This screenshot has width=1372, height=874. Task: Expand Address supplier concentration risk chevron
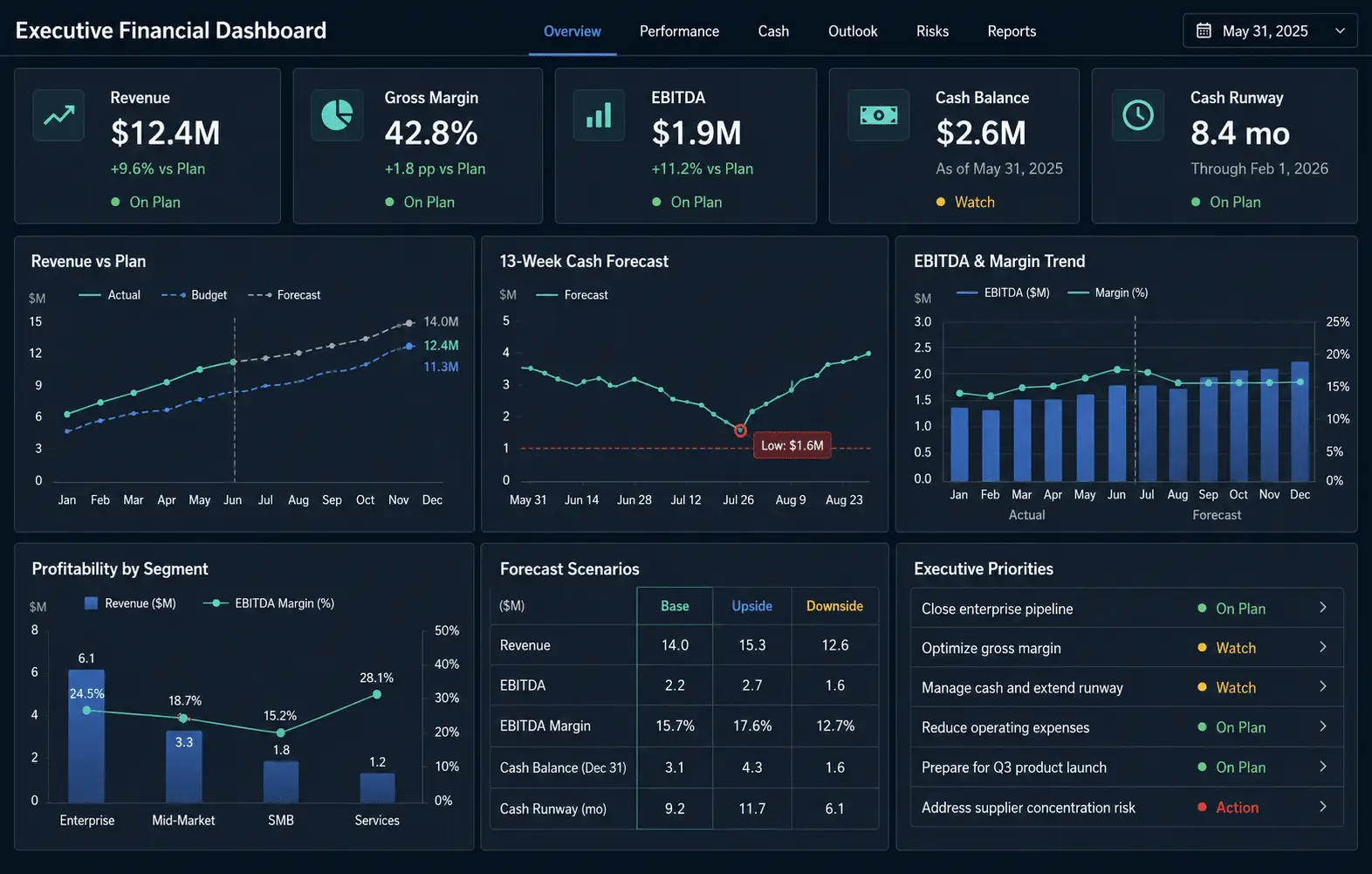click(1323, 807)
